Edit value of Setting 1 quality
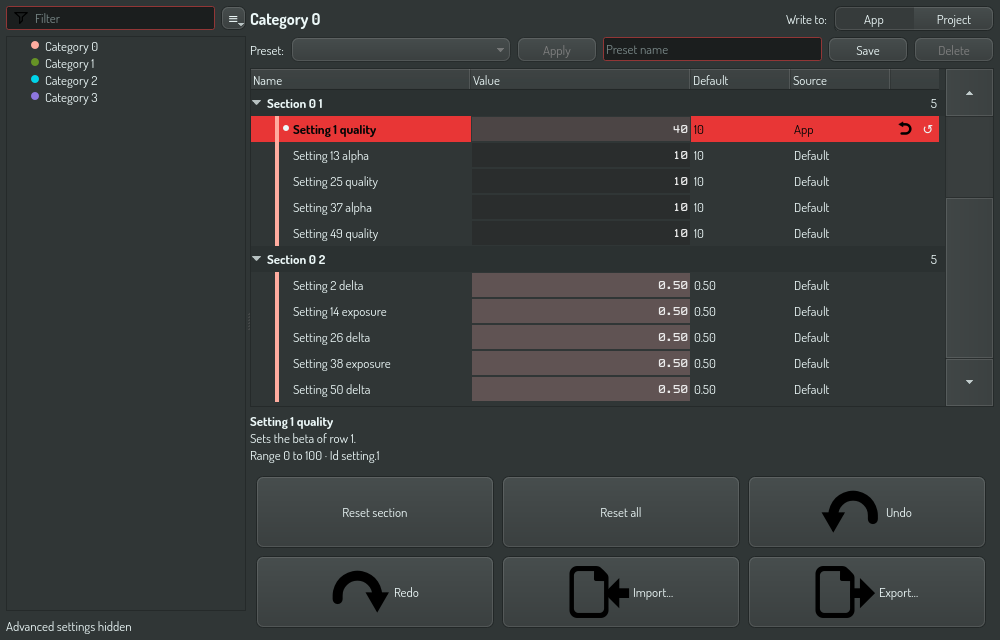1000x640 pixels. (580, 129)
